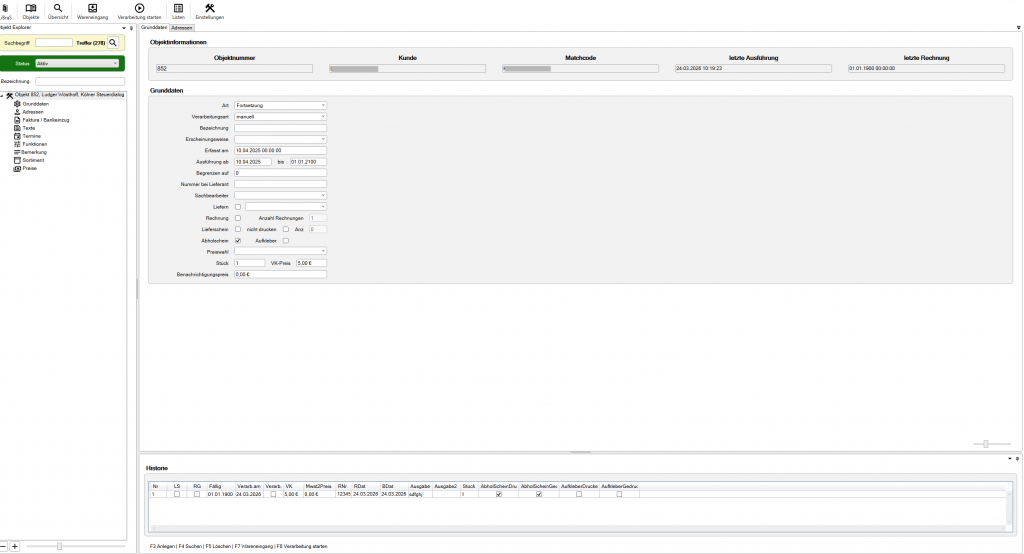Screen dimensions: 1024x554
Task: Switch to the Adressen tab
Action: tap(182, 28)
